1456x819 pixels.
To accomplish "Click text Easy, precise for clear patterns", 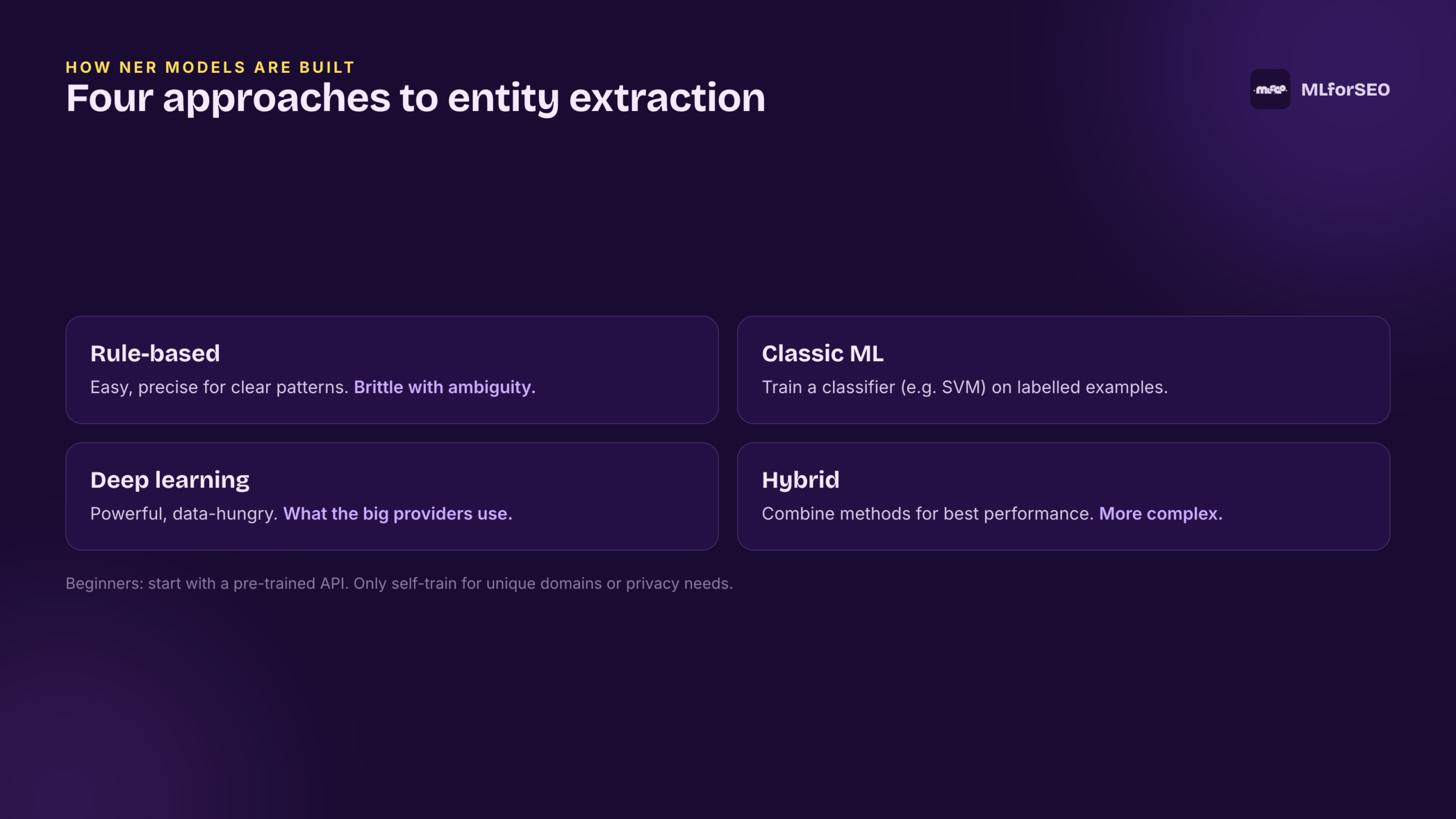I will pyautogui.click(x=219, y=387).
